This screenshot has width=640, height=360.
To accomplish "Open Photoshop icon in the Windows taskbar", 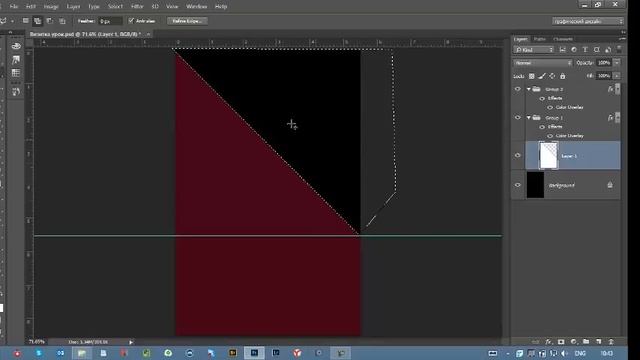I will pyautogui.click(x=254, y=353).
